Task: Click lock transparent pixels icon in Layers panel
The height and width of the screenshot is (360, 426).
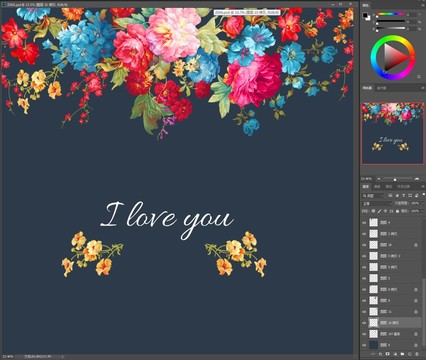Action: 373,211
